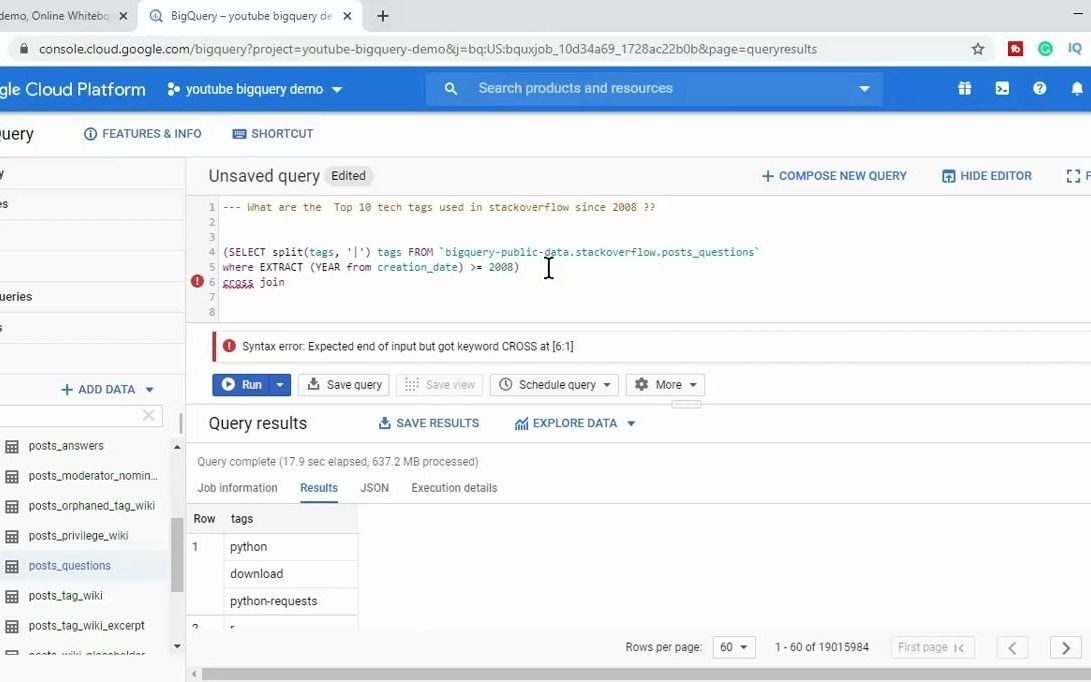Click the editor resize handle below the toolbar
Screen dimensions: 1091x682
pos(686,404)
